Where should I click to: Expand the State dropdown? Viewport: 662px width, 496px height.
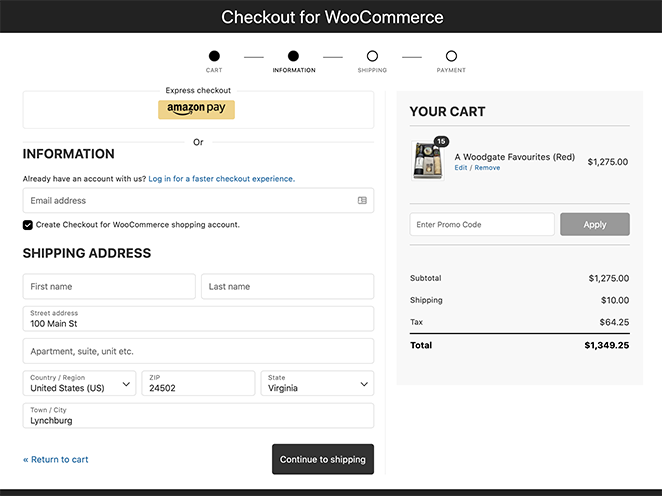tap(317, 383)
